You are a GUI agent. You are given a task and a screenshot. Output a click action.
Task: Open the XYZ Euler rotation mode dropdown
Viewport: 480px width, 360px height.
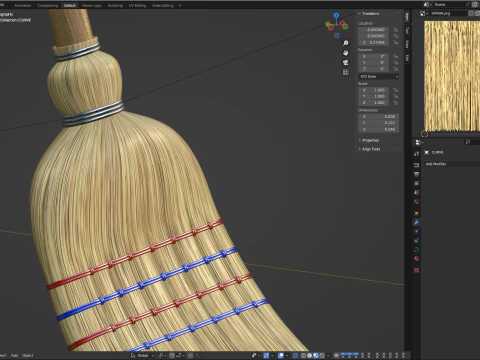point(379,76)
